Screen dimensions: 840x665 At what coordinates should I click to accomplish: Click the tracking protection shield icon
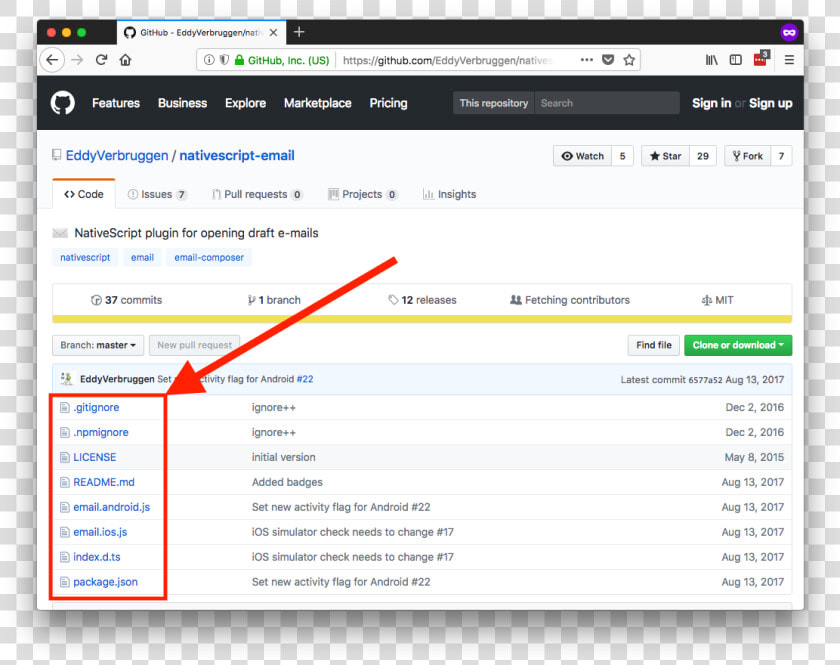(224, 60)
